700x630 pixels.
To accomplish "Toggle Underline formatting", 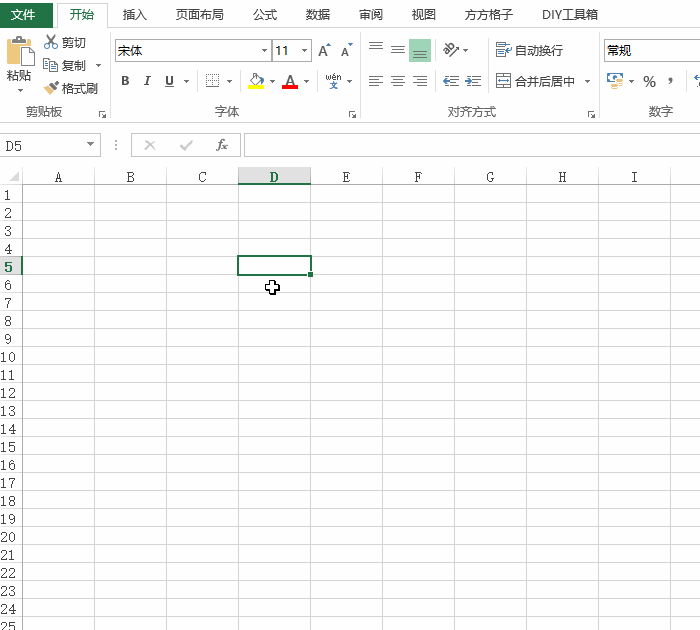I will pos(169,81).
